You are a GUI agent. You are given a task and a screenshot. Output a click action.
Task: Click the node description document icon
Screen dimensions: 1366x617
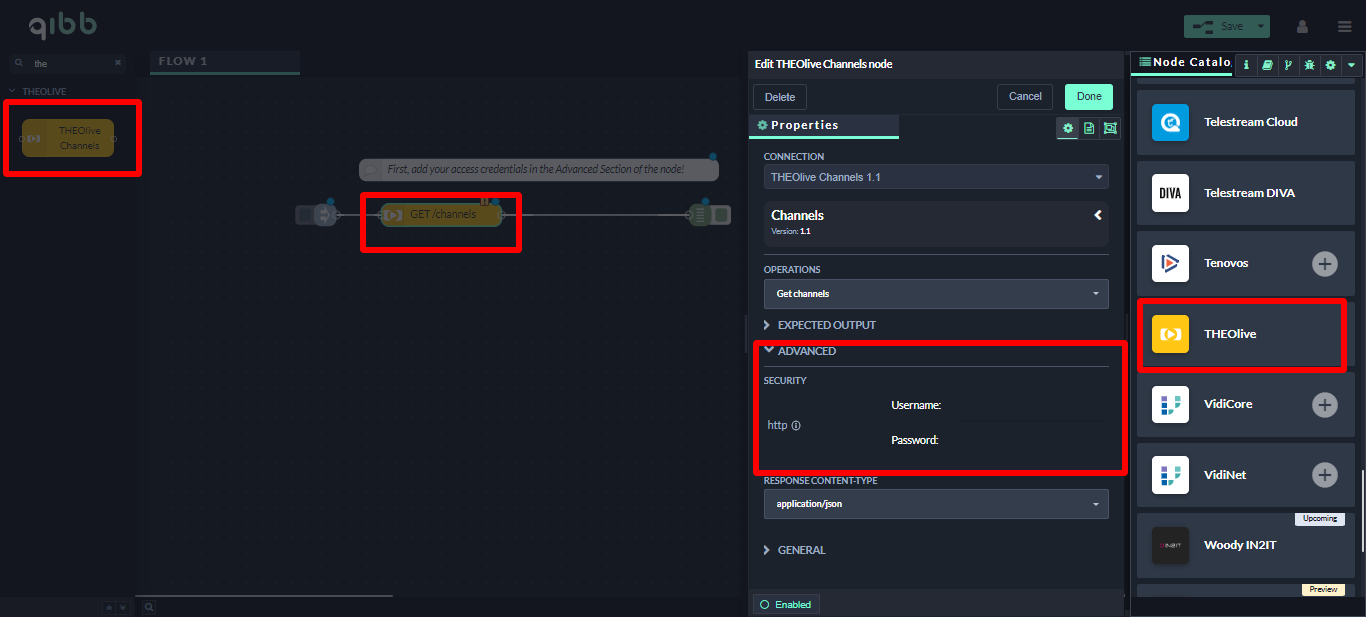point(1089,128)
